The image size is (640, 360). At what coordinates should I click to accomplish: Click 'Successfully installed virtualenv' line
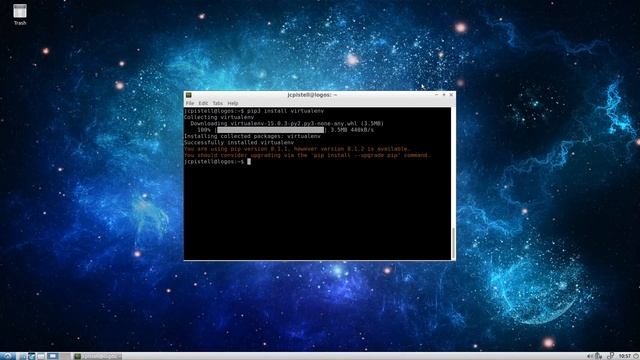(x=239, y=142)
